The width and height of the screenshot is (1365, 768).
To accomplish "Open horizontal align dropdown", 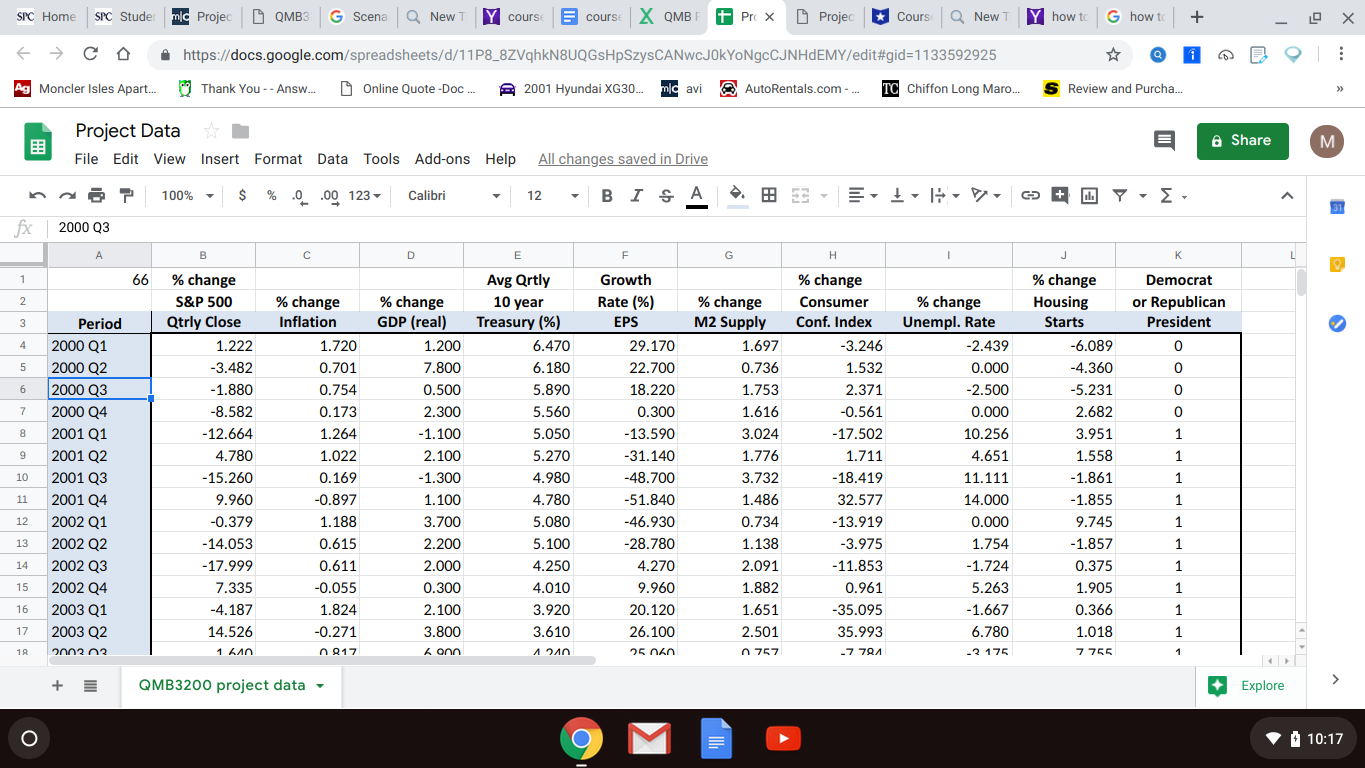I will tap(862, 196).
